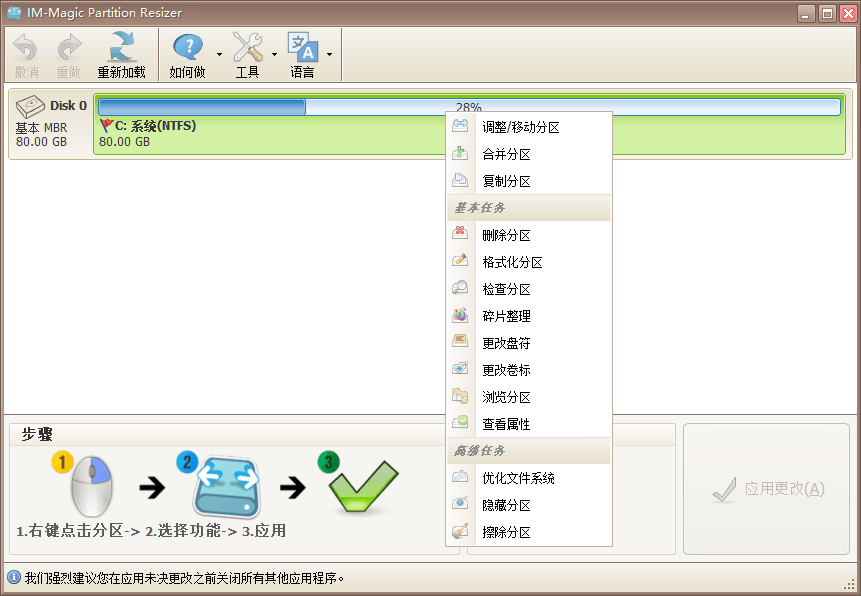
Task: Click the 更改盘符 drive letter icon
Action: click(x=460, y=342)
